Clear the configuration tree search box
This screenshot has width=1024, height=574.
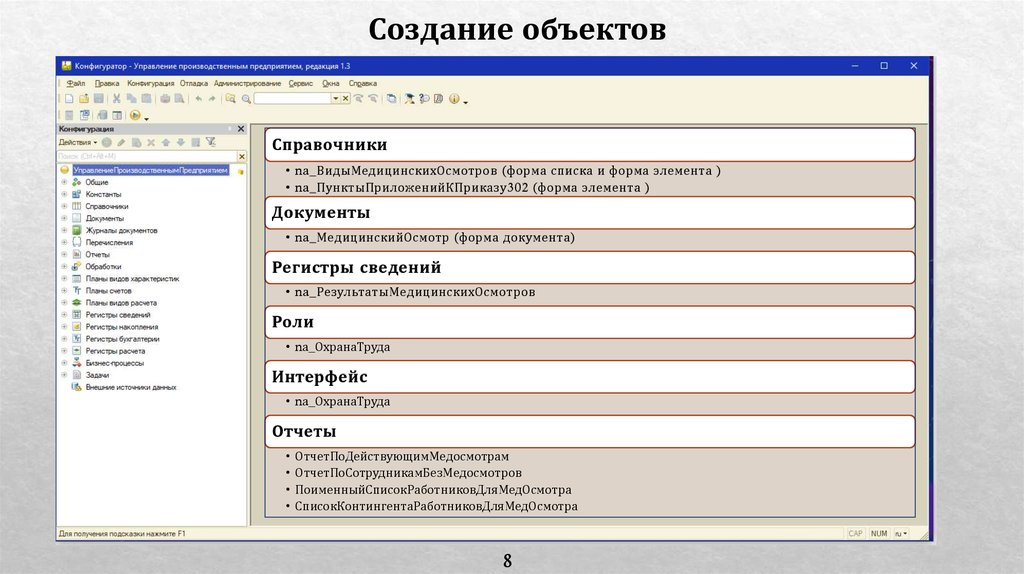coord(242,156)
